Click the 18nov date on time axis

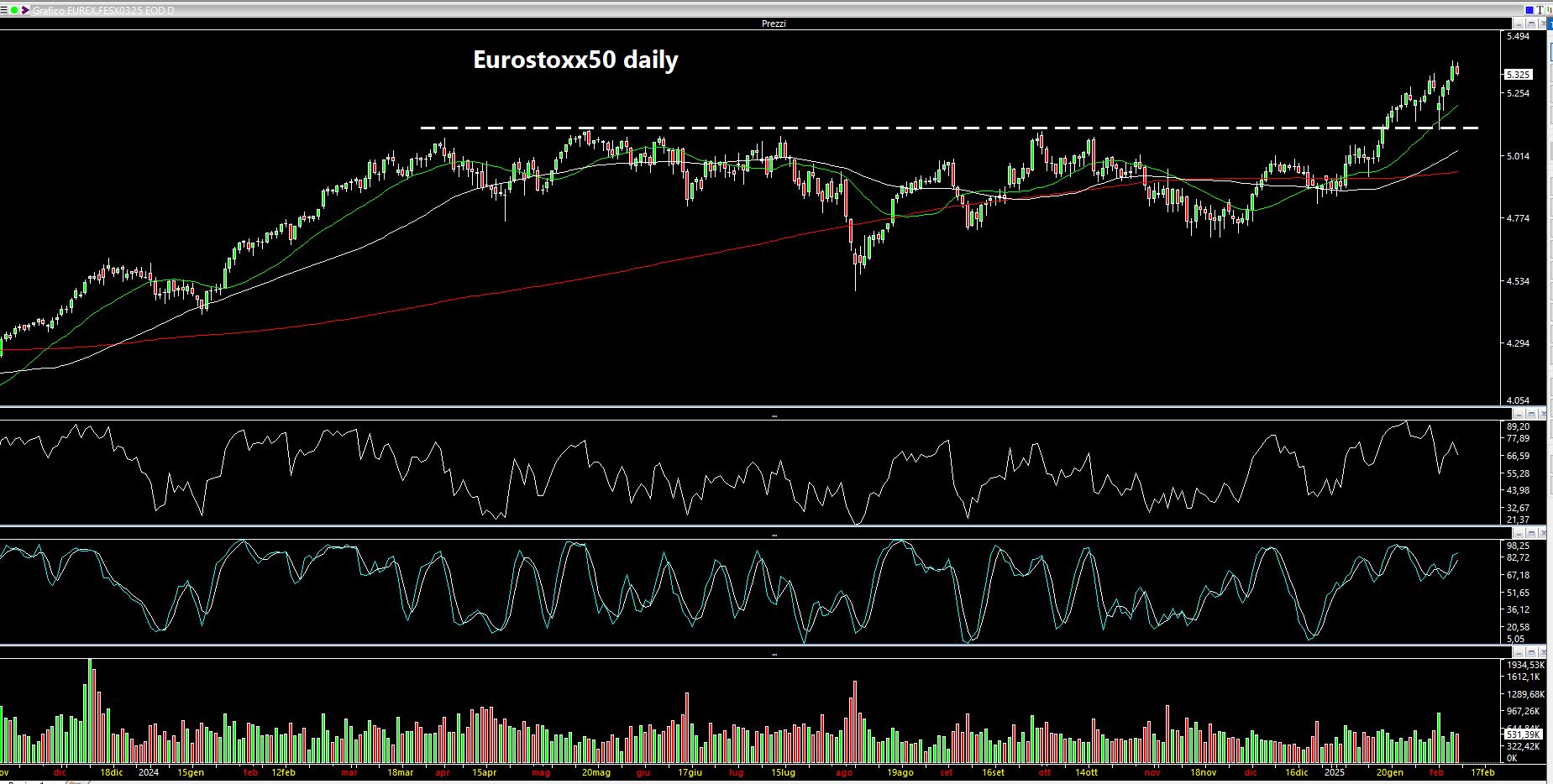tap(1204, 772)
